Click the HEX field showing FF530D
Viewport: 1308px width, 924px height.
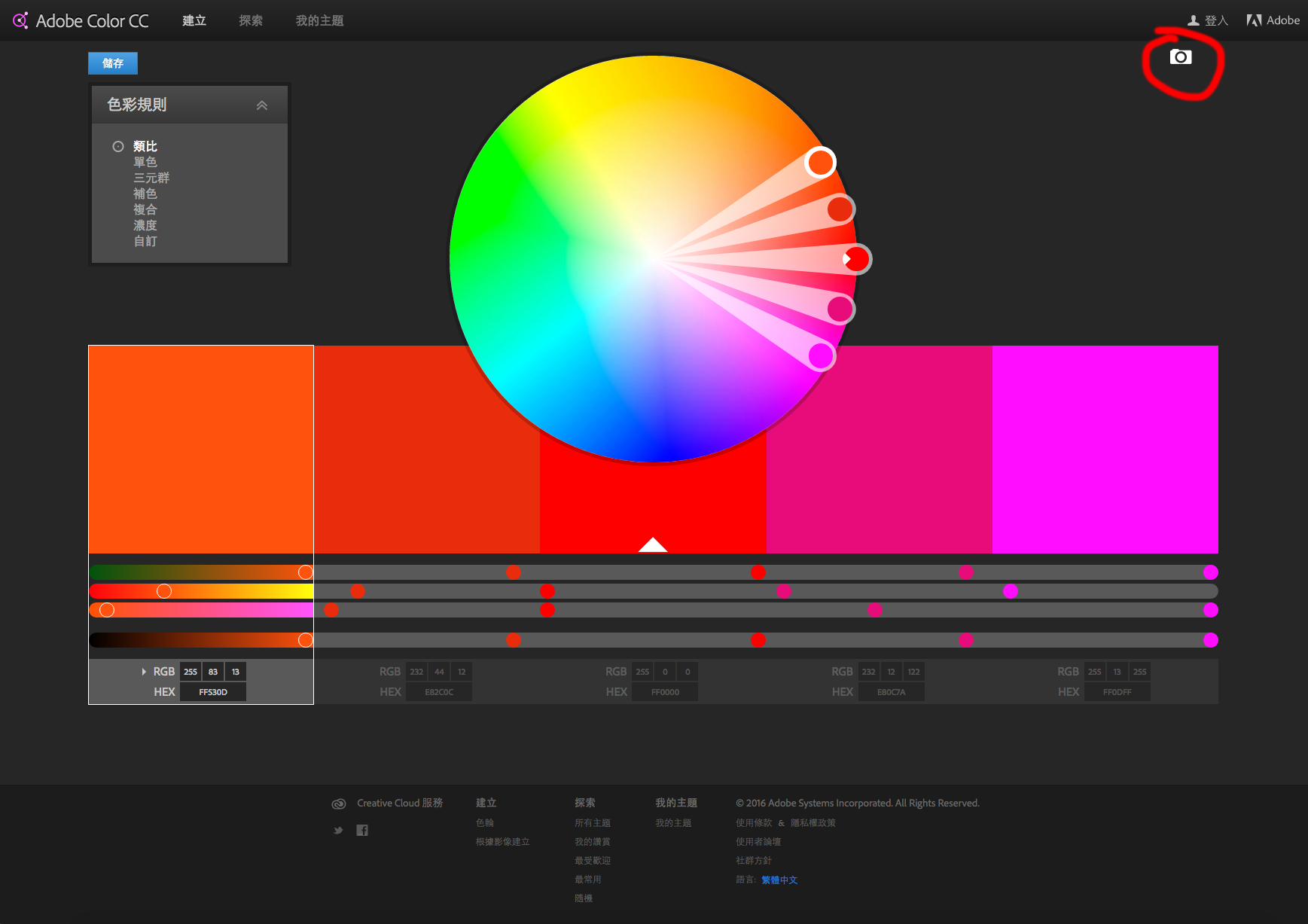coord(212,691)
